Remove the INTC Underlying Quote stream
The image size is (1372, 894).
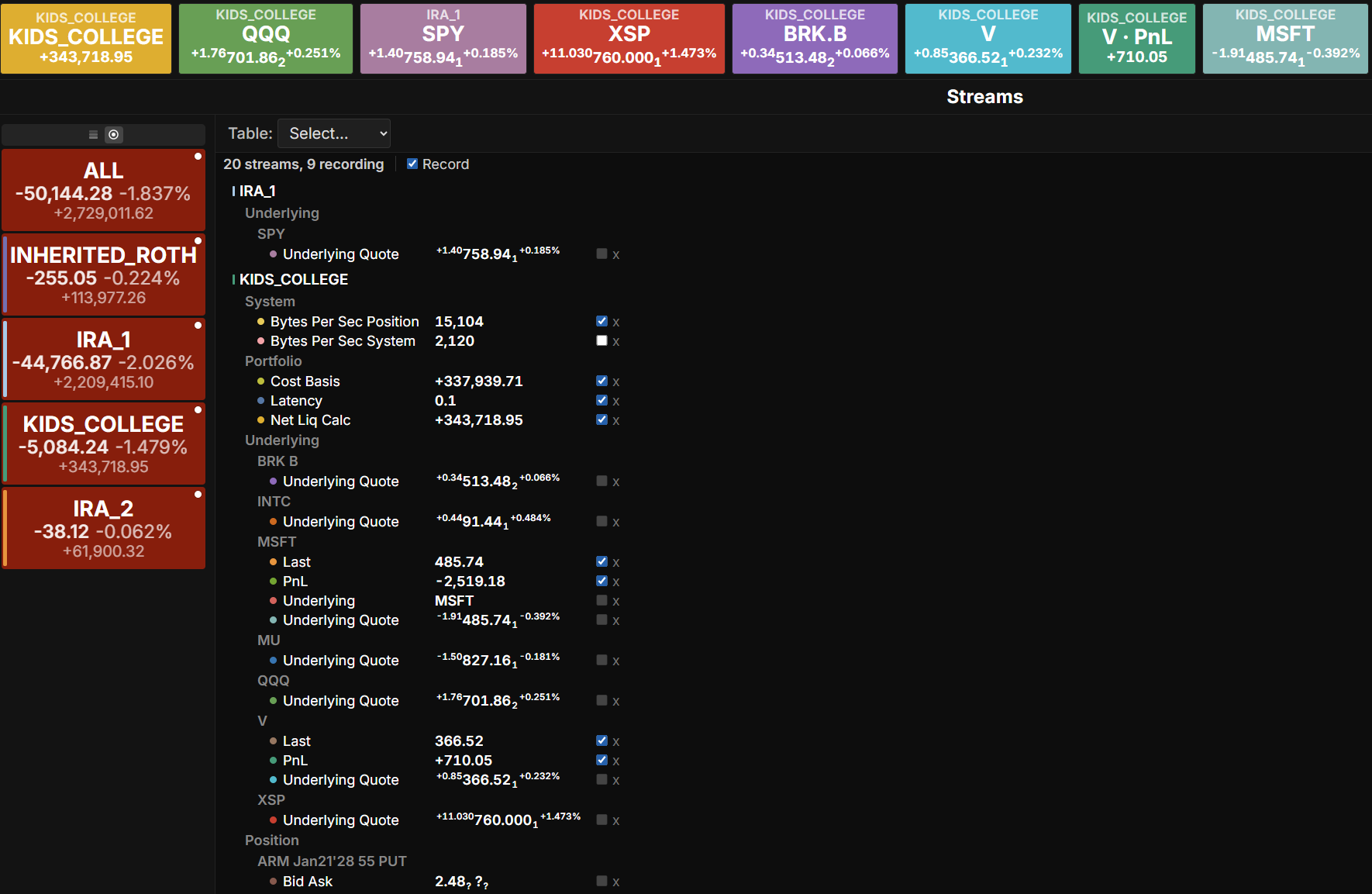pos(616,523)
